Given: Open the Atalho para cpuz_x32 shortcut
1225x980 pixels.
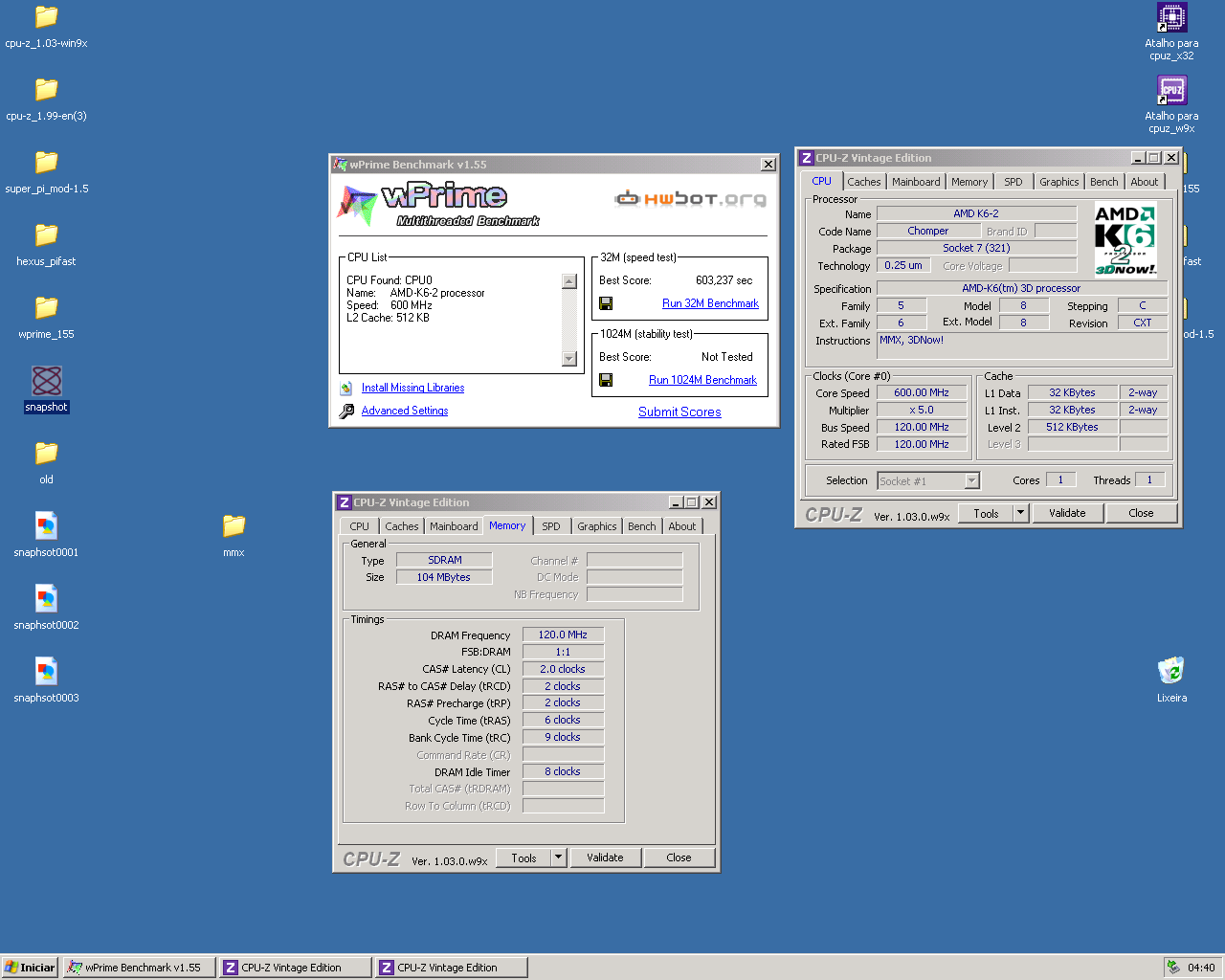Looking at the screenshot, I should click(1171, 18).
